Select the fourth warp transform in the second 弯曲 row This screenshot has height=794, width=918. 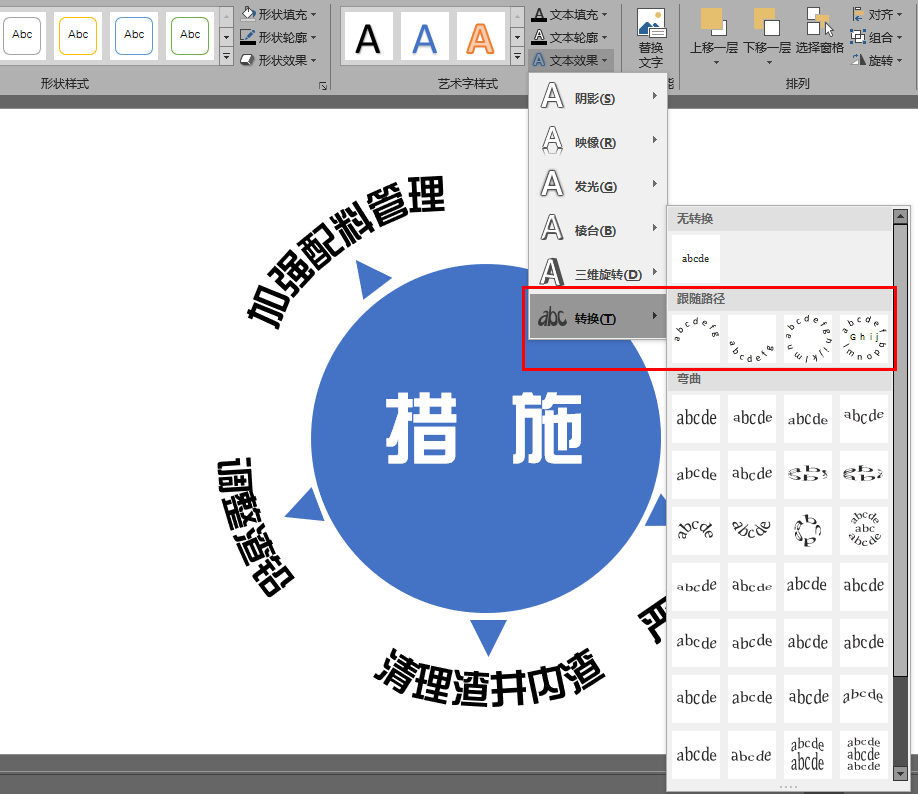[864, 474]
